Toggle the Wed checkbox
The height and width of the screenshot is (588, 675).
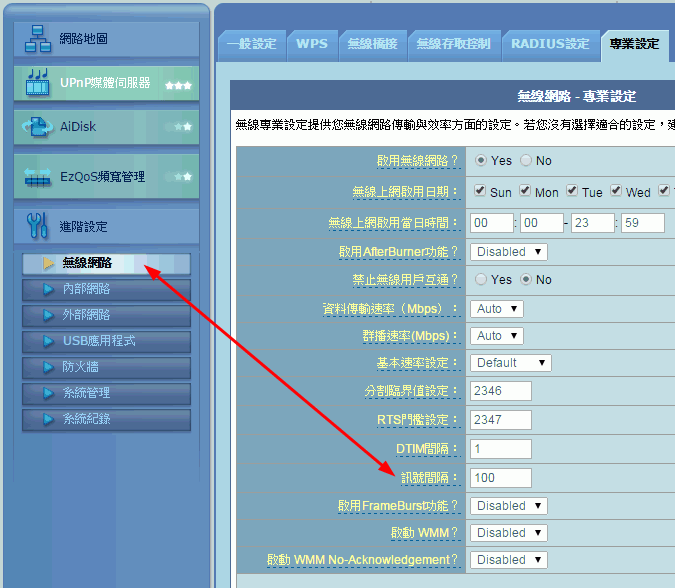616,190
